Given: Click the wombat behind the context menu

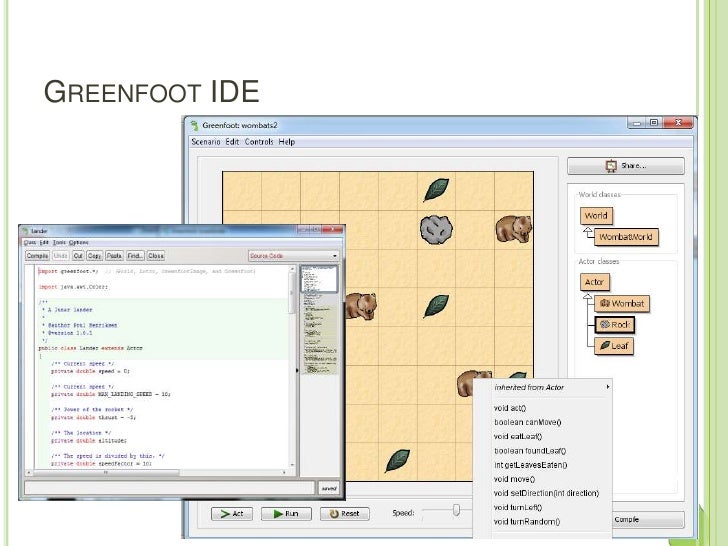Looking at the screenshot, I should tap(467, 383).
